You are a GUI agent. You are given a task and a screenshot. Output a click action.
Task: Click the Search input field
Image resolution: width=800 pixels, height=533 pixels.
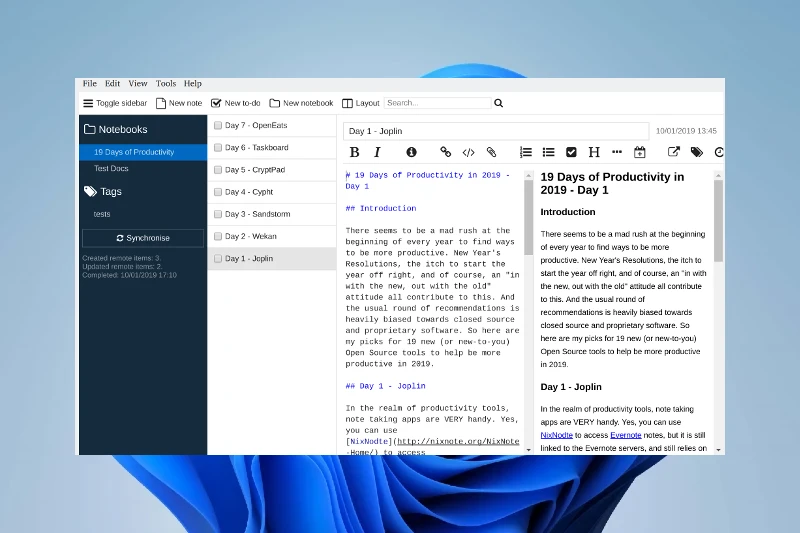438,103
